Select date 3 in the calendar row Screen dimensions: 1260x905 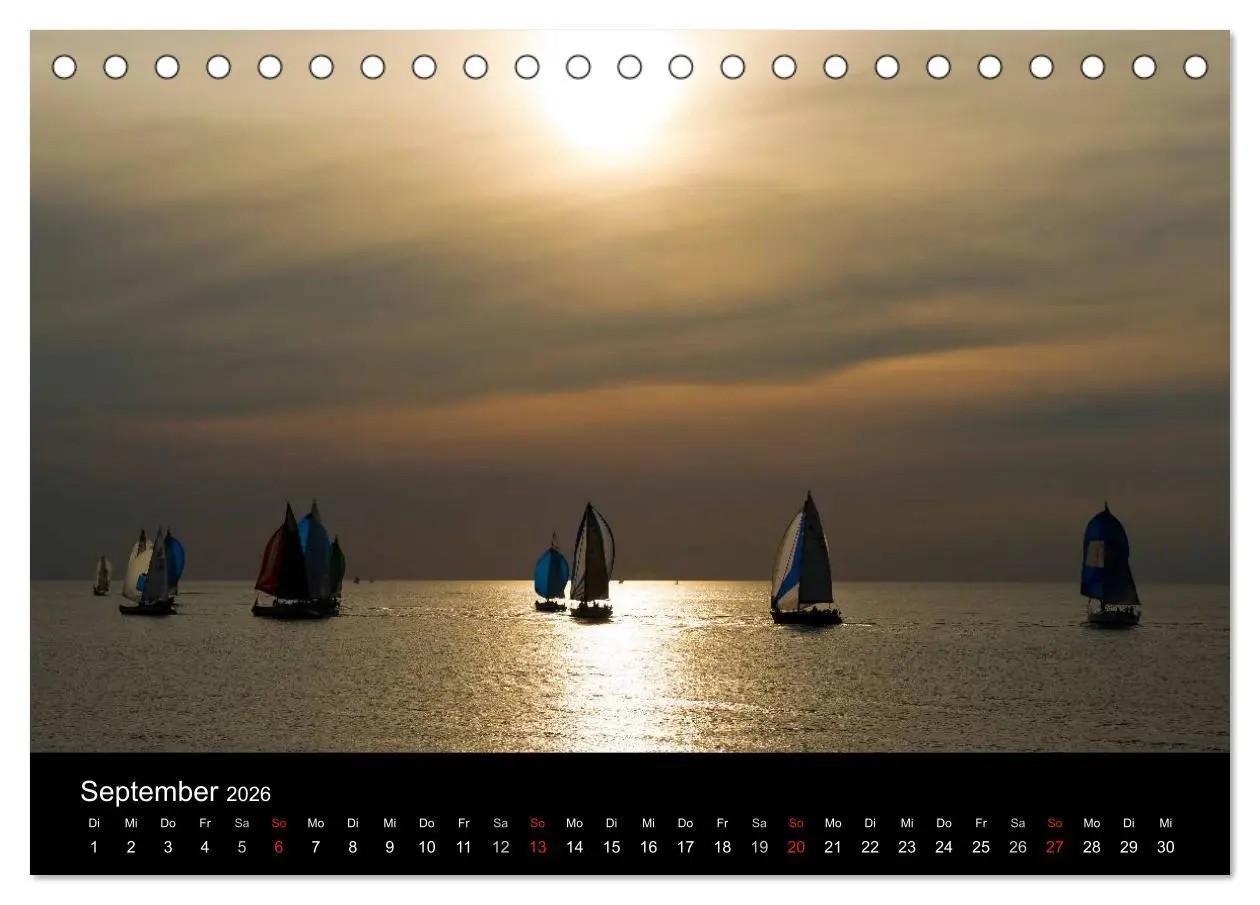coord(168,847)
